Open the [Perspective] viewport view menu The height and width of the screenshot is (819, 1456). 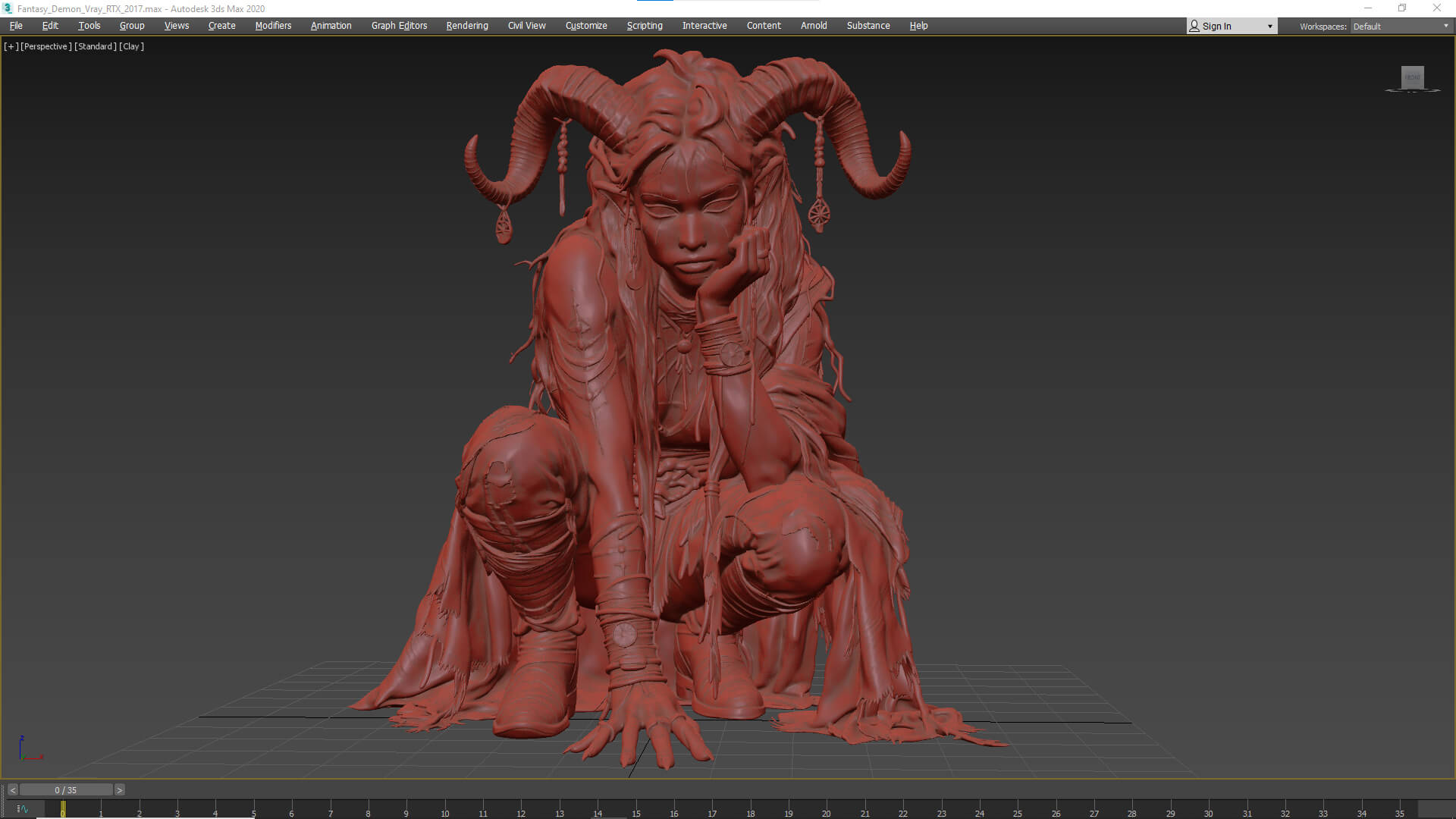(46, 46)
